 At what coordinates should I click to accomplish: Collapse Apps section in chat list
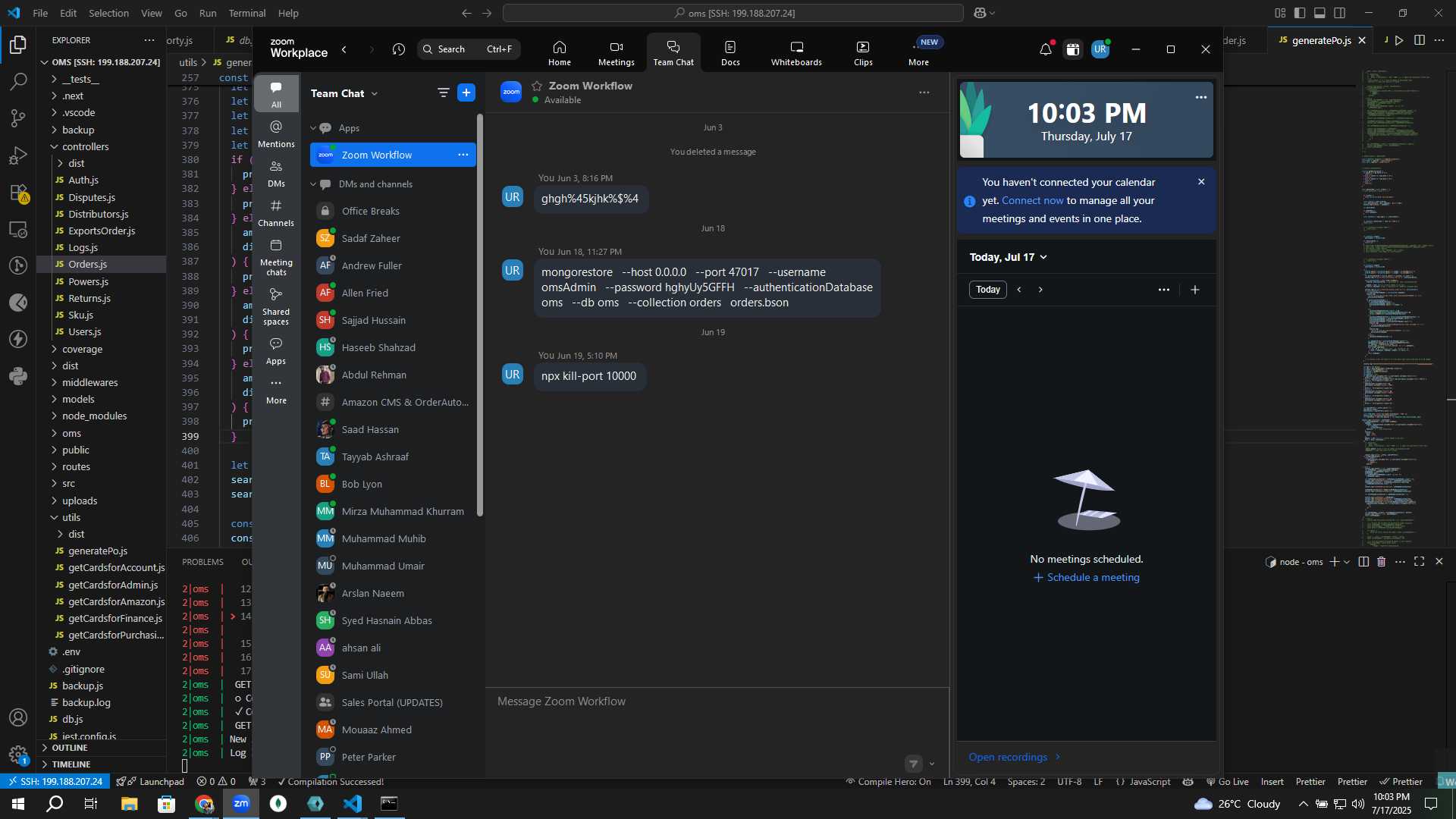tap(313, 128)
